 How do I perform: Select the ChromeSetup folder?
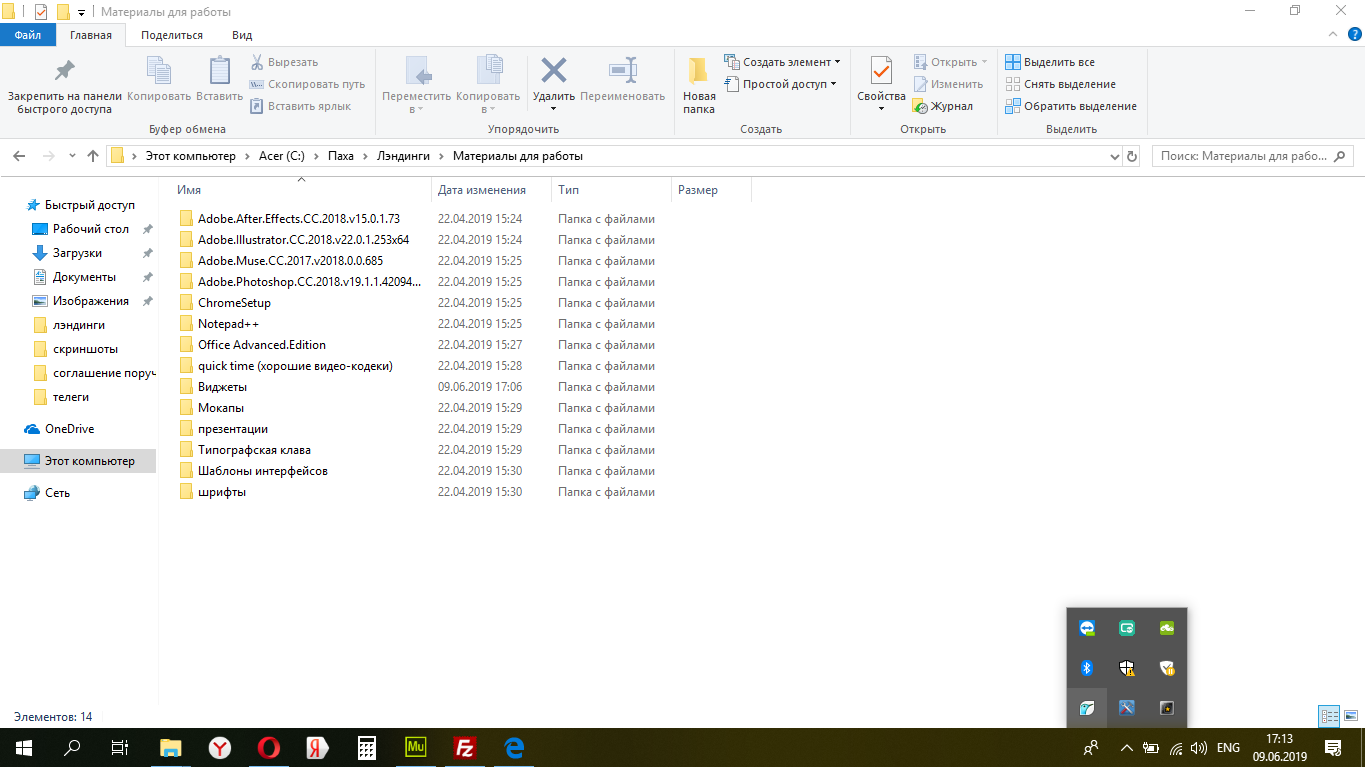click(234, 303)
